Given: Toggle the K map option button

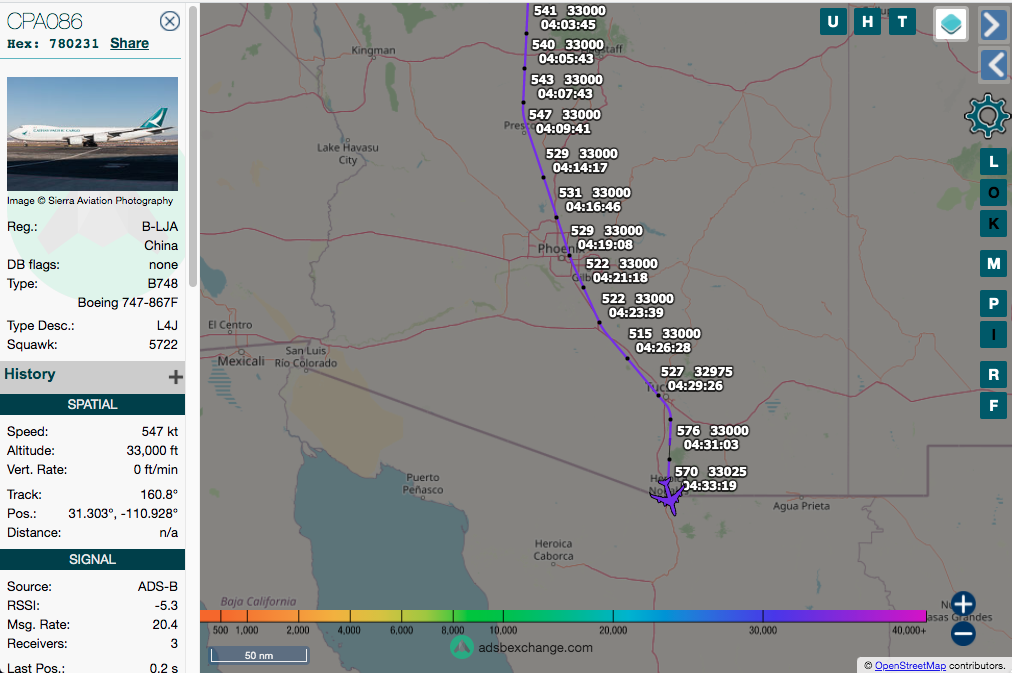Looking at the screenshot, I should point(993,223).
